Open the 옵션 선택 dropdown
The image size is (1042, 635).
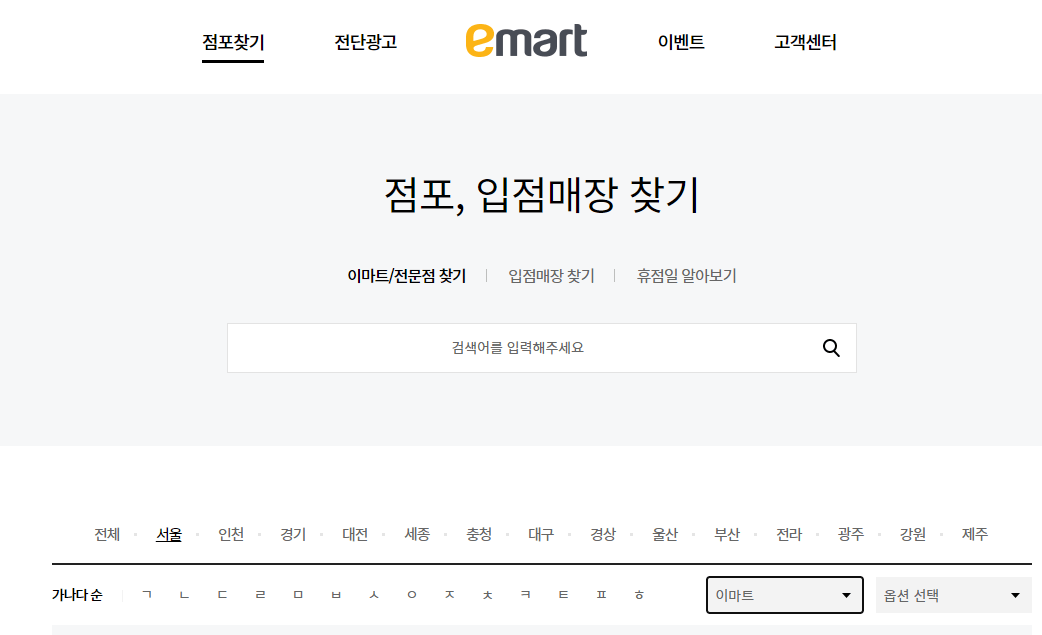[x=952, y=594]
